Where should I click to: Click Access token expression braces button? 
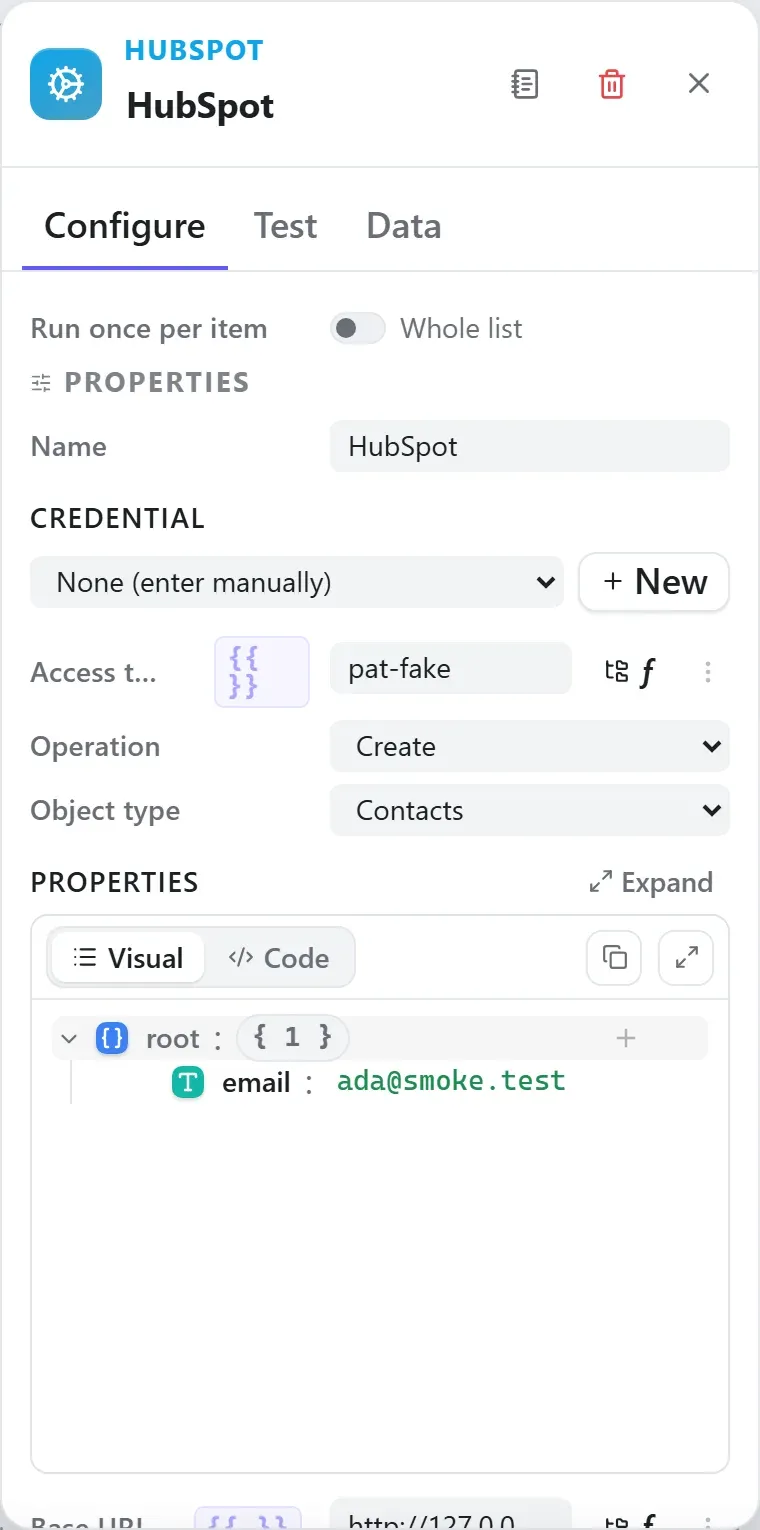click(x=262, y=672)
